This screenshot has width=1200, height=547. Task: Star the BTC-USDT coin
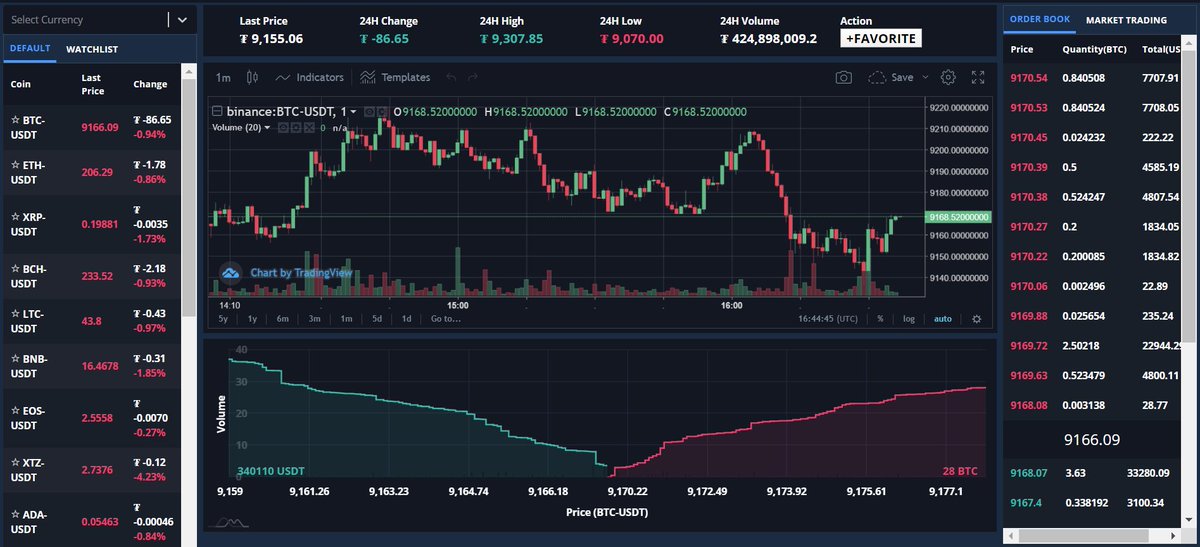click(x=15, y=120)
